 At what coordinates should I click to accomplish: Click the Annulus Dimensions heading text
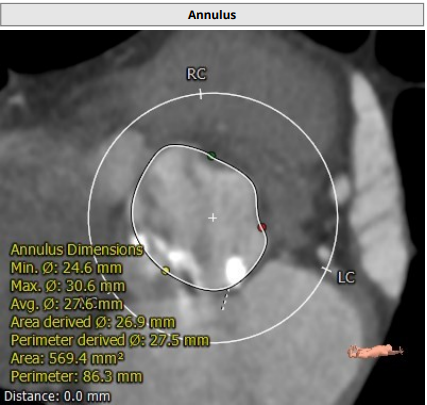tap(77, 250)
